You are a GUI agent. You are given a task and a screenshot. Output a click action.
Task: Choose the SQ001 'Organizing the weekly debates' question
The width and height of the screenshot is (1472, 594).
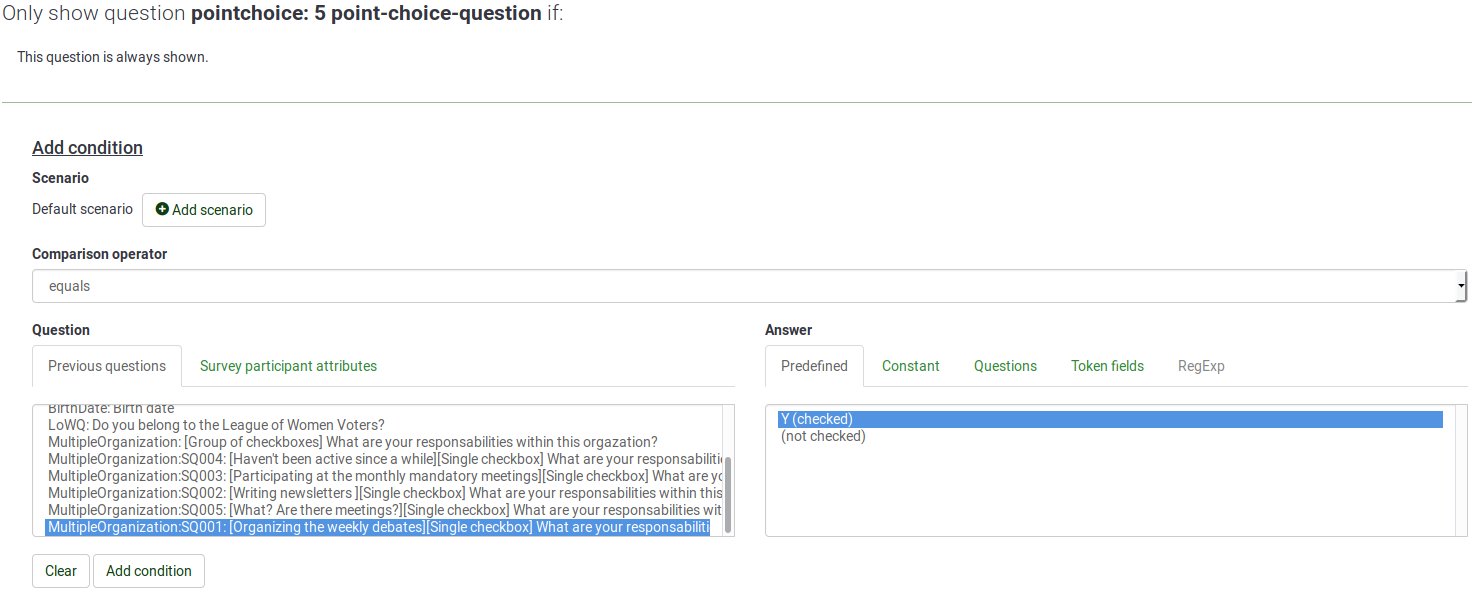[x=378, y=527]
